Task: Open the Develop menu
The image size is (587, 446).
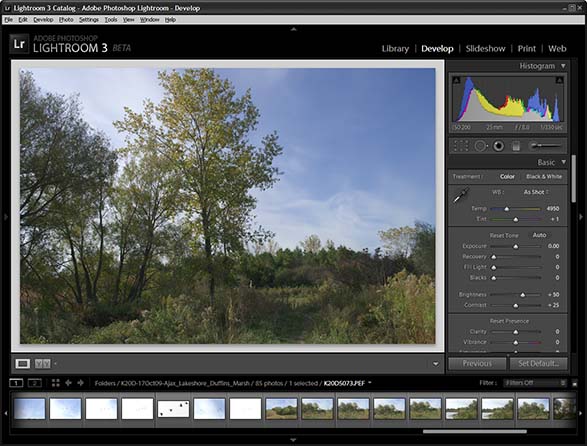Action: tap(43, 19)
